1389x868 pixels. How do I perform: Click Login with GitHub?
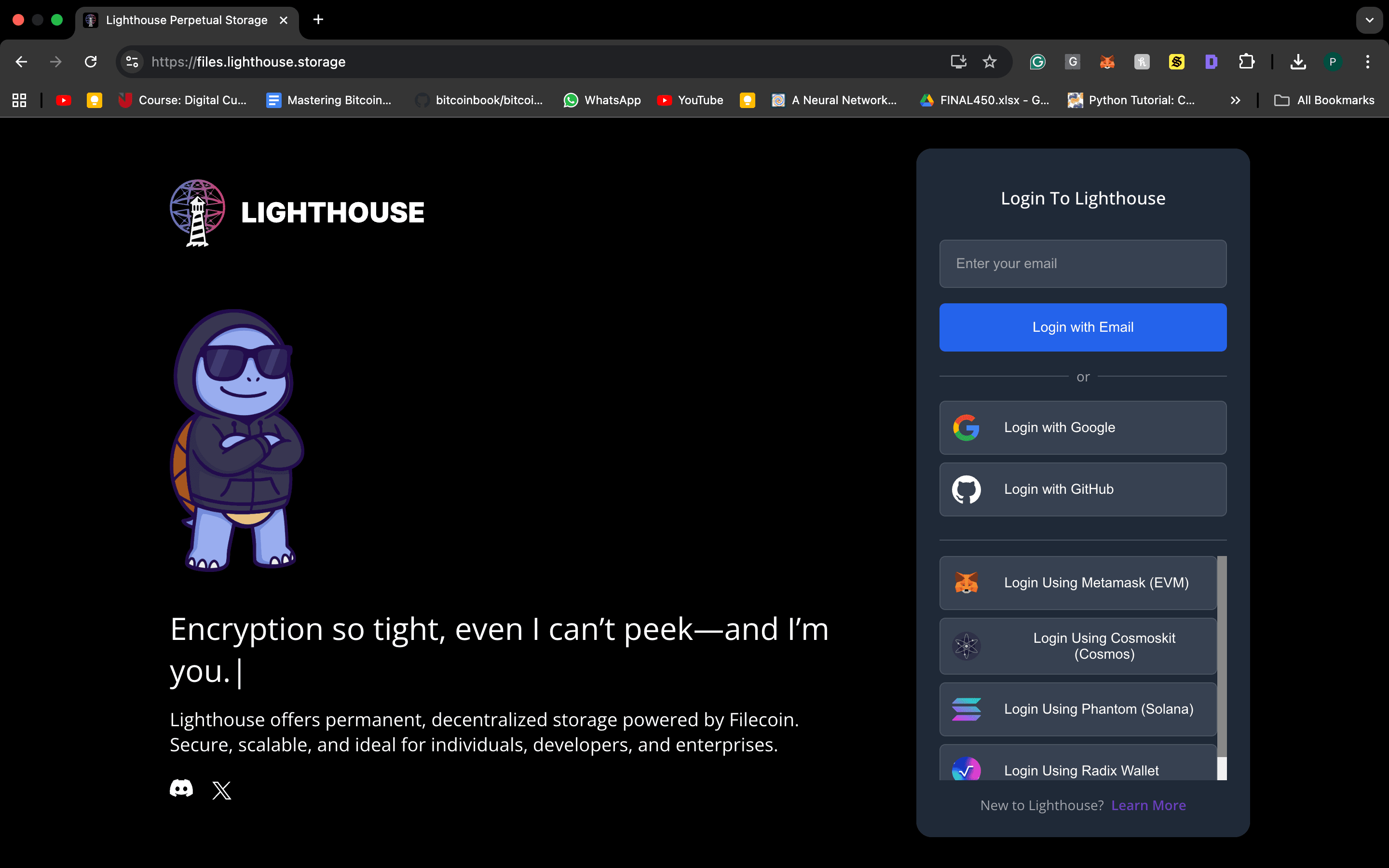tap(1083, 489)
